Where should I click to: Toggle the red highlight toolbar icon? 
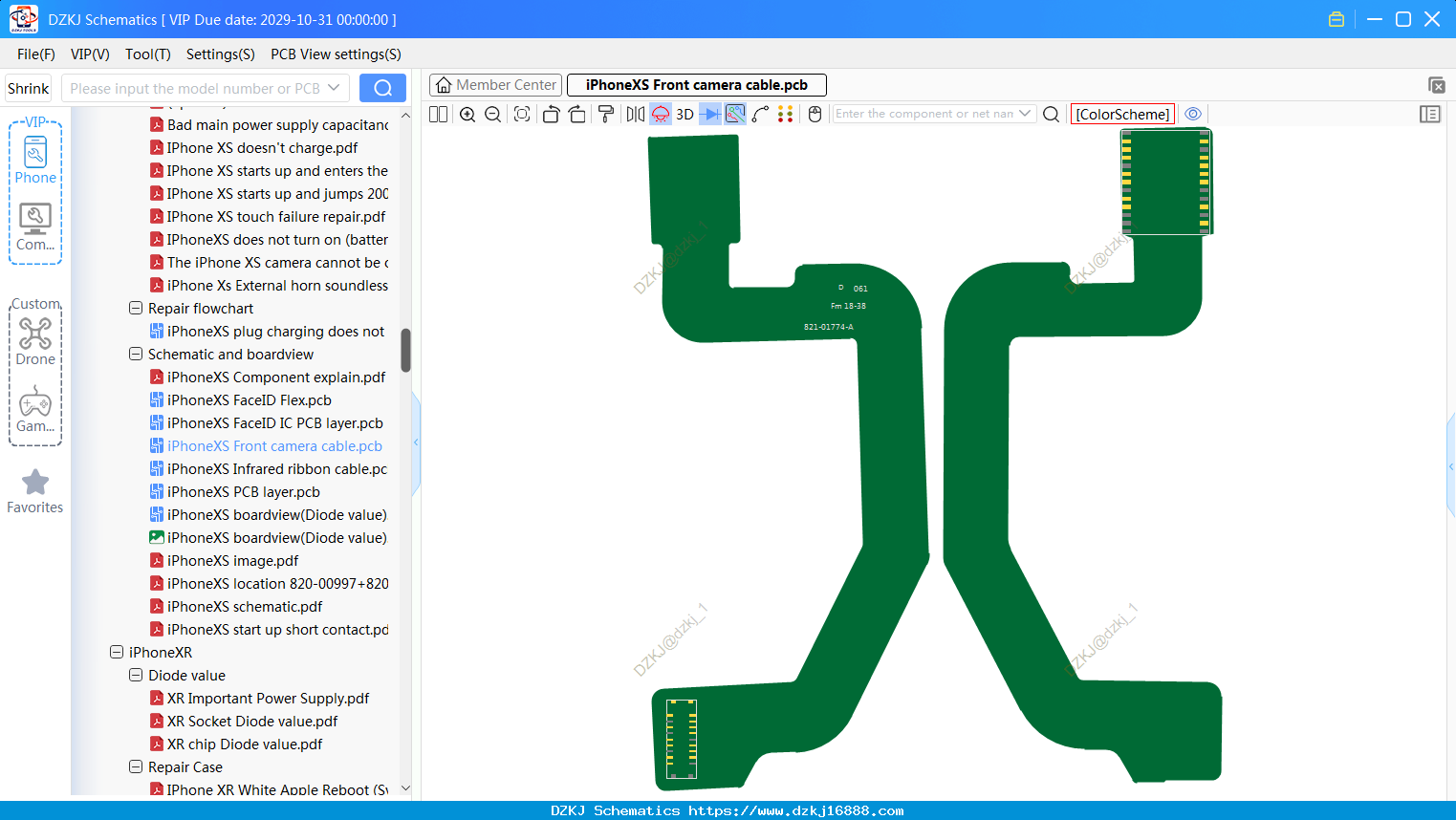[661, 115]
